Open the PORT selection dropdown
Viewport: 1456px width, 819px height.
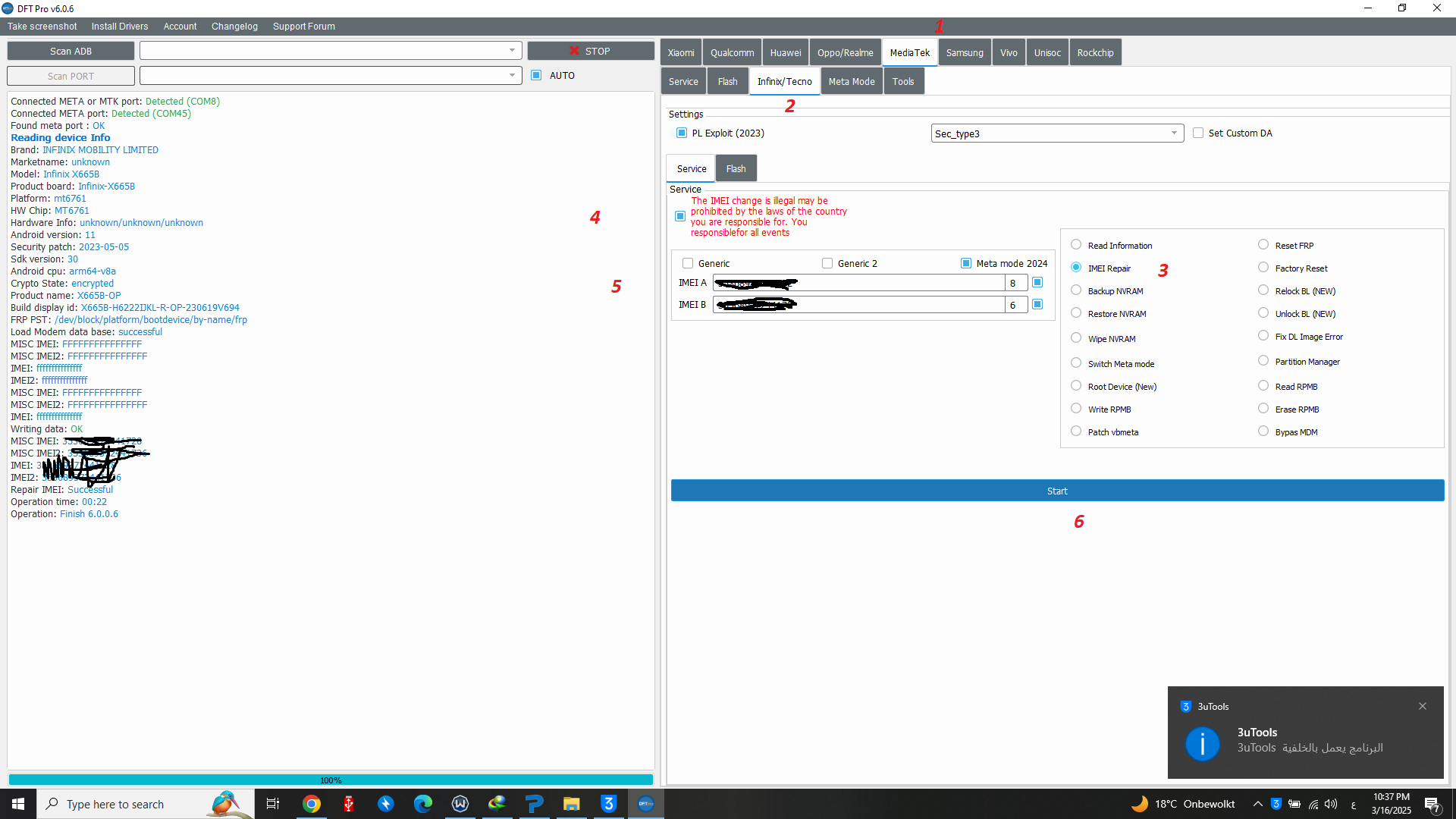click(x=331, y=76)
